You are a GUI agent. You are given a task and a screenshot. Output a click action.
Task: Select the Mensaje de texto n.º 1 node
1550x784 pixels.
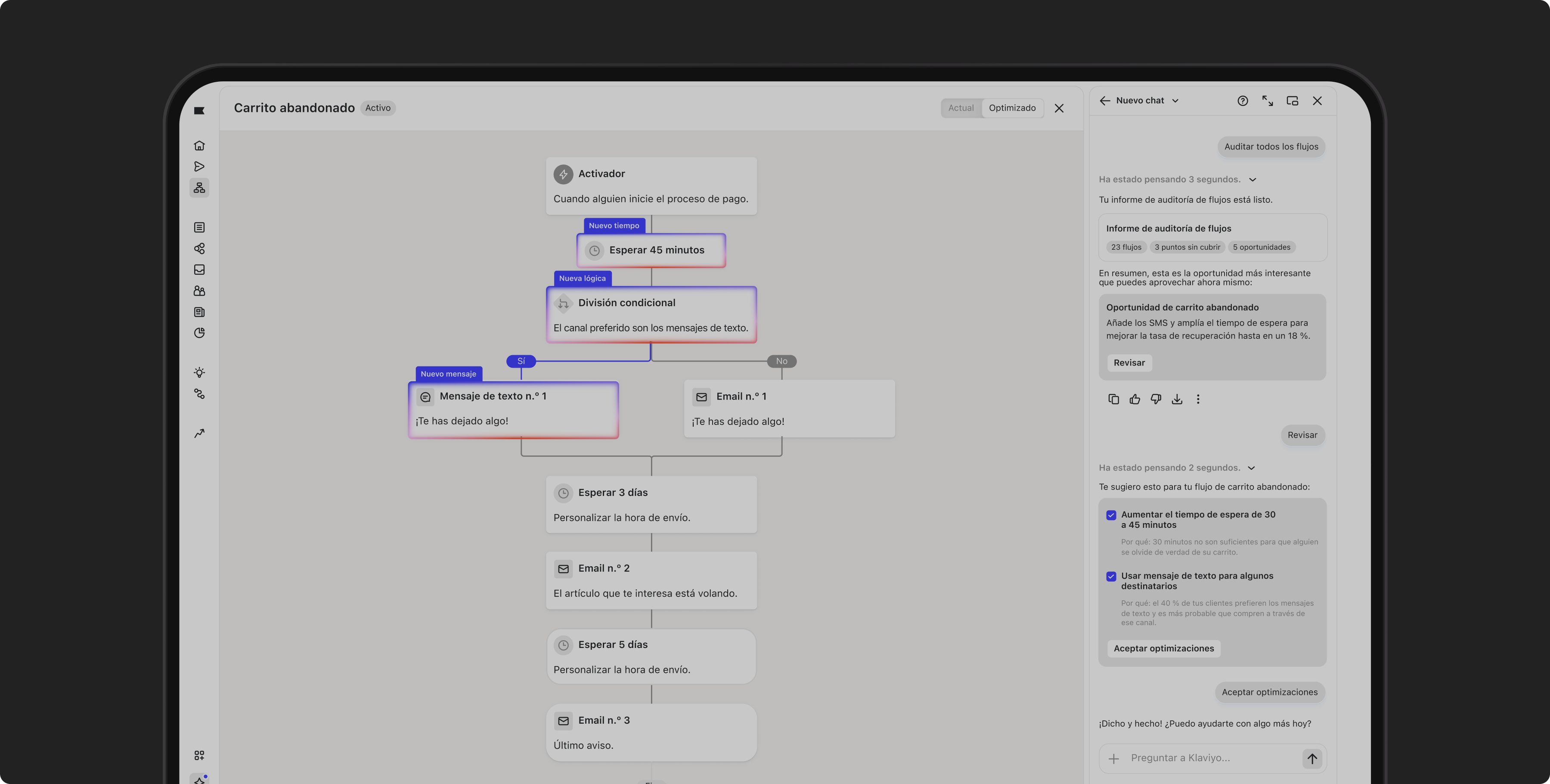513,410
